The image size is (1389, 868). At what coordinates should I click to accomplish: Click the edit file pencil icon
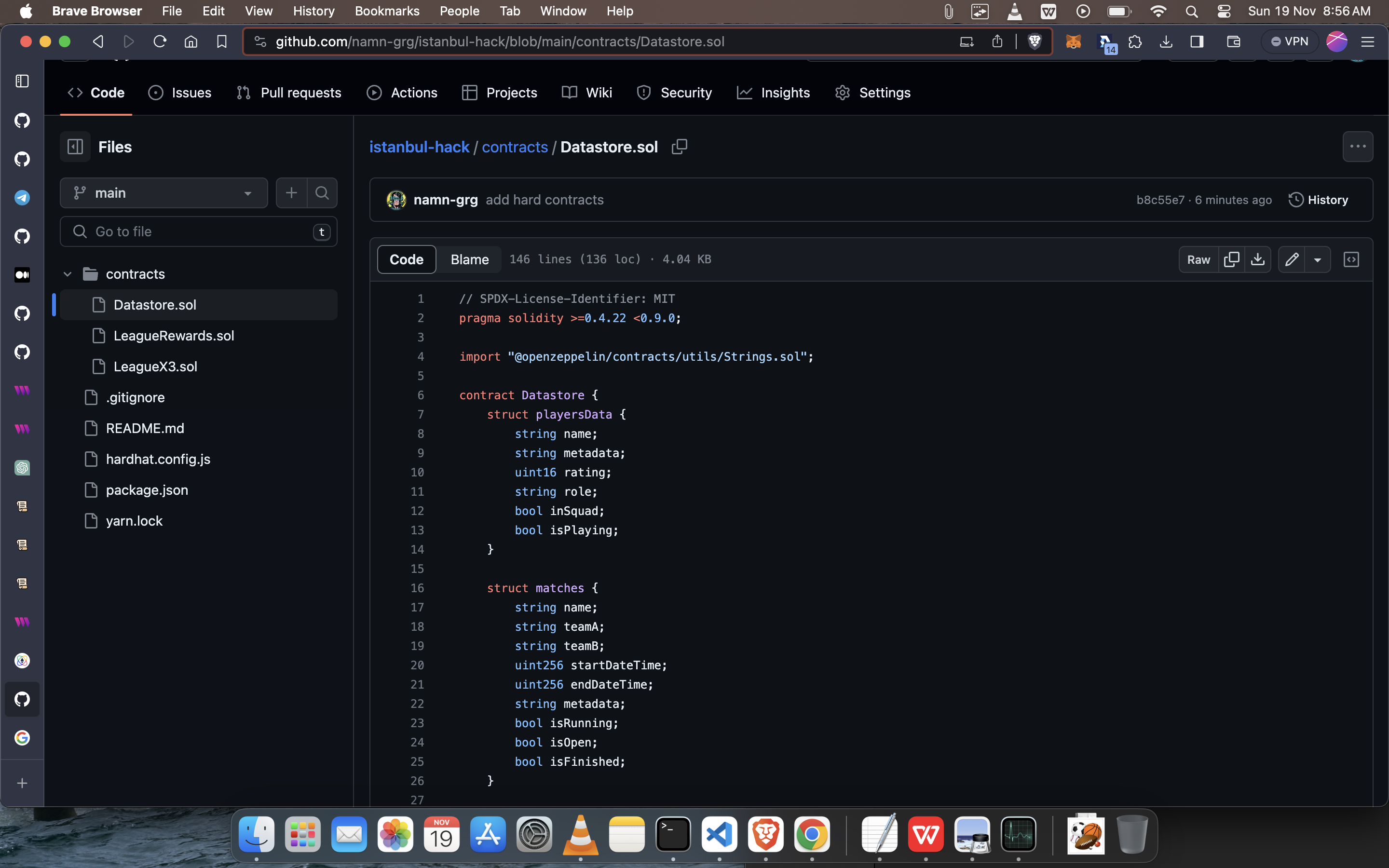coord(1292,259)
